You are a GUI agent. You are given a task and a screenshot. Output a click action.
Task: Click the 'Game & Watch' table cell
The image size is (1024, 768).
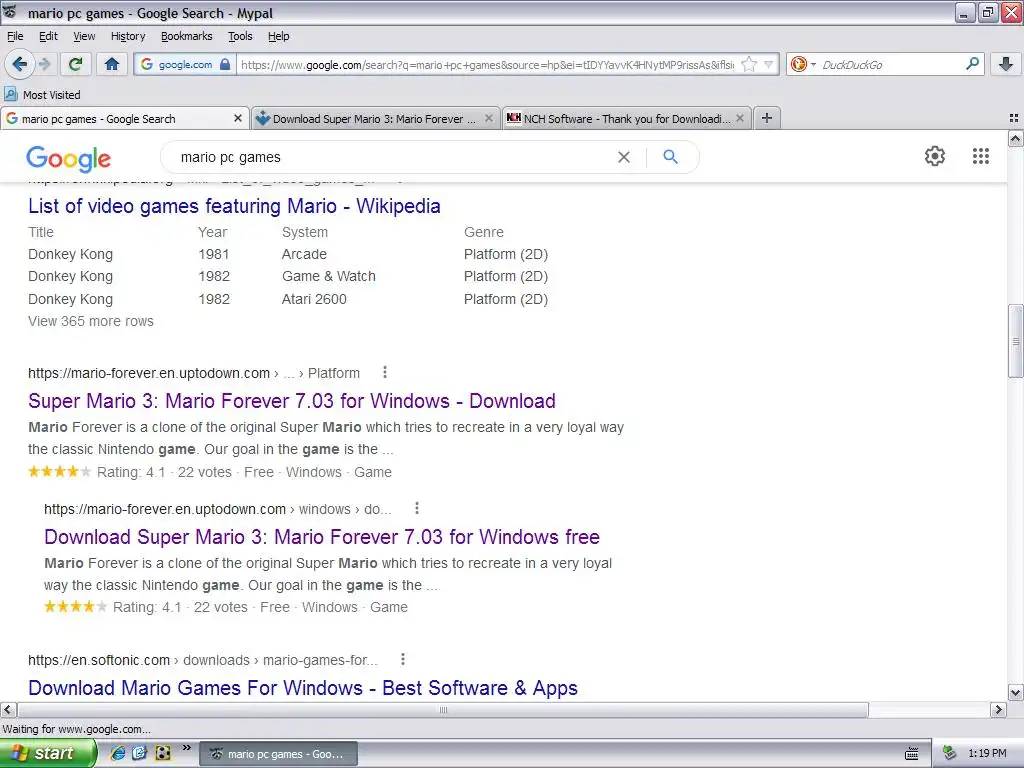[328, 276]
